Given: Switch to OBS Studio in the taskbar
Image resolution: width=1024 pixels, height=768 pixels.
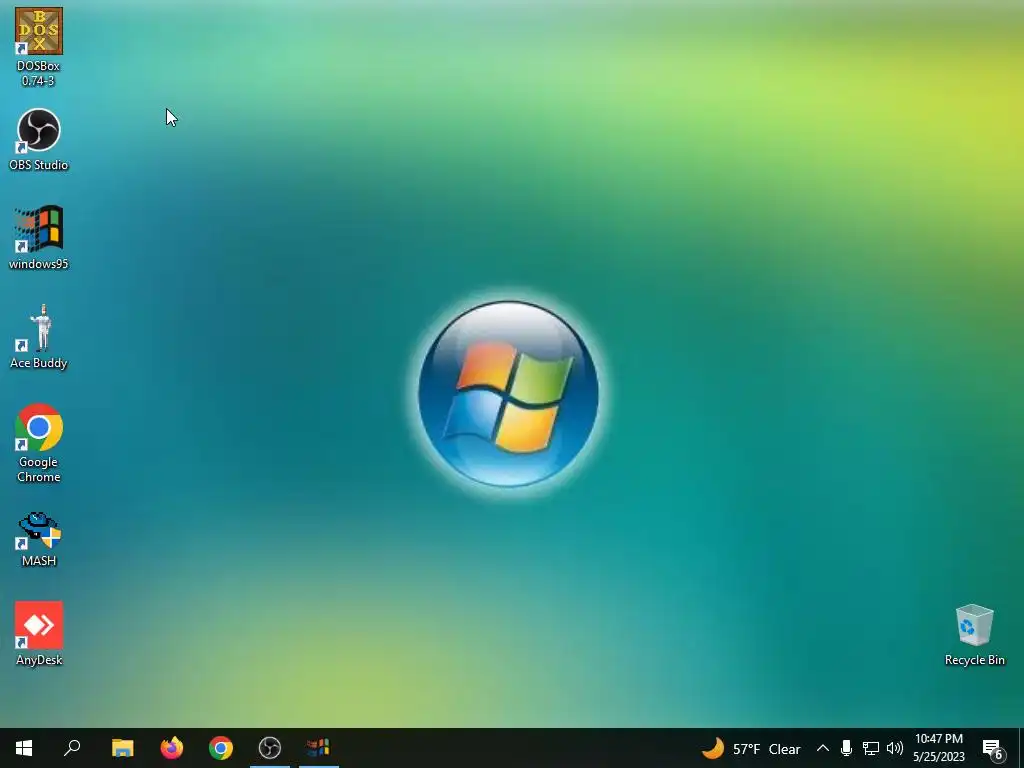Looking at the screenshot, I should point(270,748).
